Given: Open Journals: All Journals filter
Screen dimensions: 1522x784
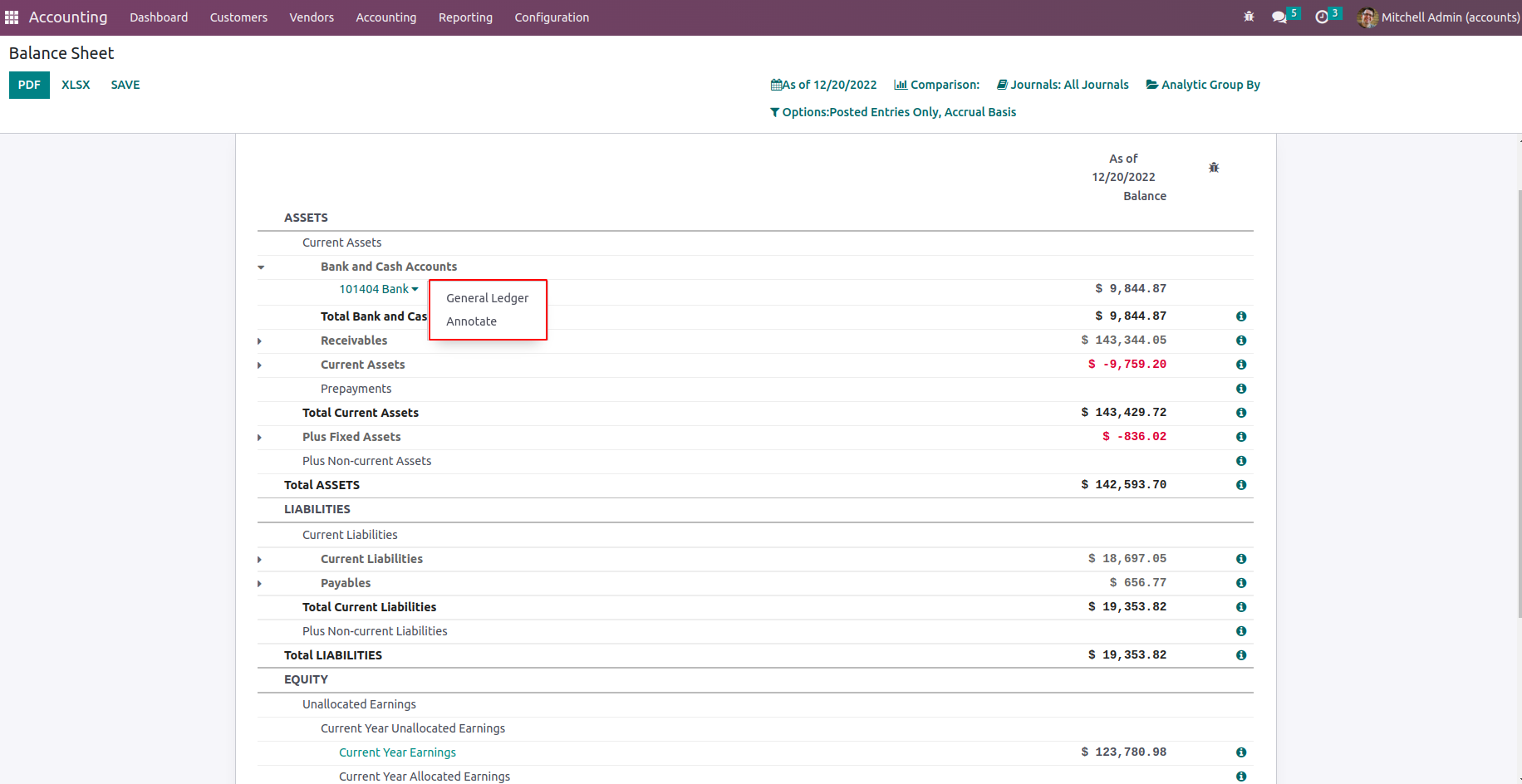Looking at the screenshot, I should click(1063, 85).
